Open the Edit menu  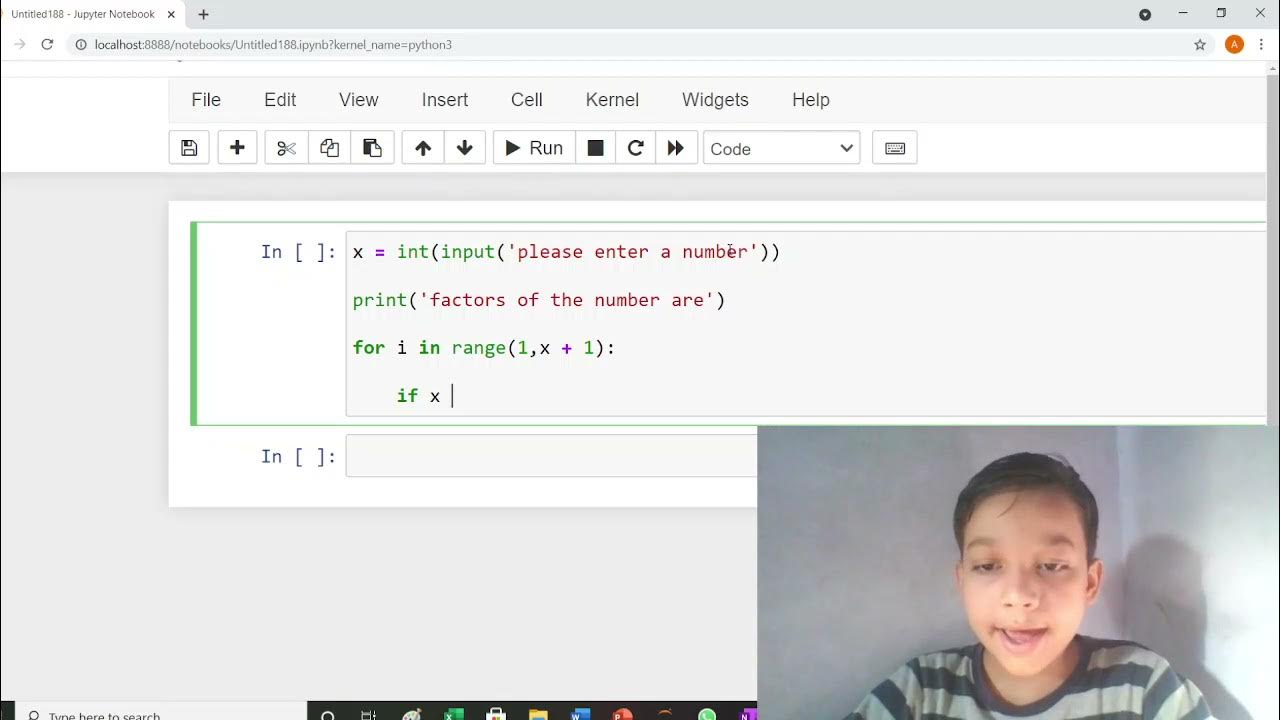pos(280,100)
